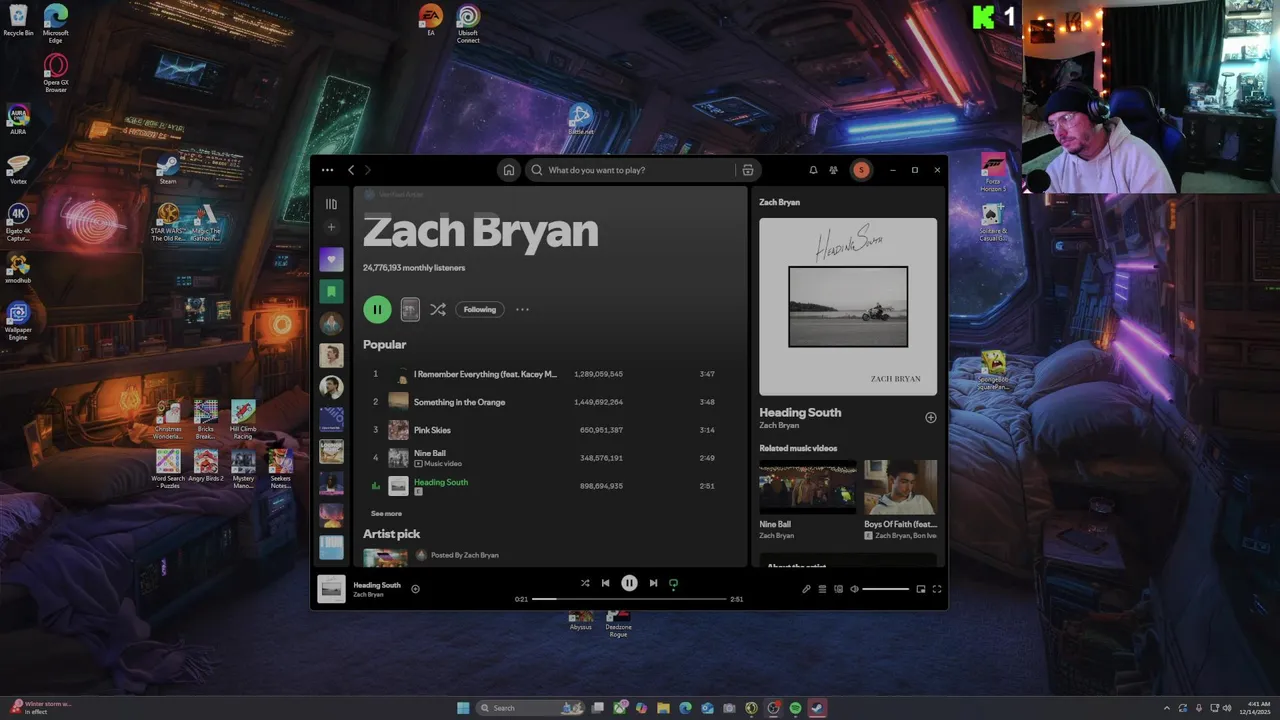
Task: Click See more under Popular
Action: click(386, 513)
